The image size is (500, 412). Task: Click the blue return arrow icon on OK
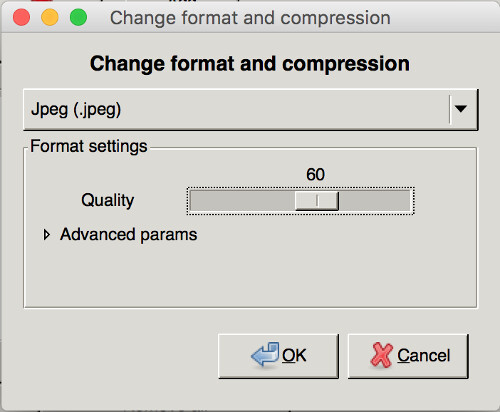(265, 355)
